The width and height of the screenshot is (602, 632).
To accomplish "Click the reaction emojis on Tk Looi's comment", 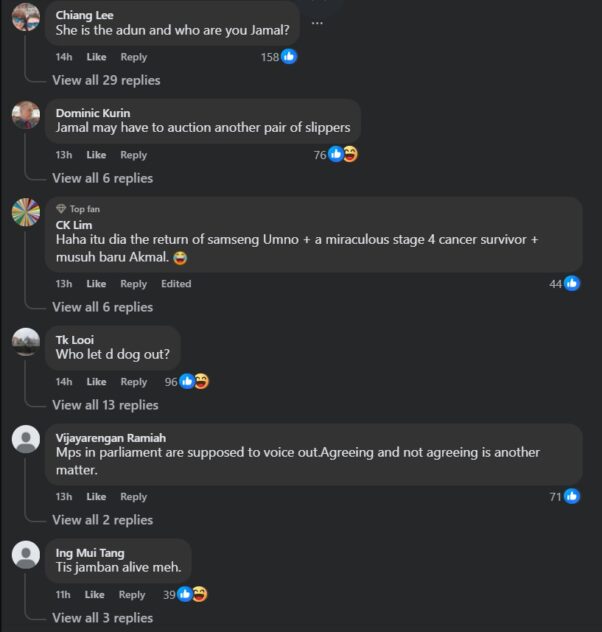I will pyautogui.click(x=194, y=381).
